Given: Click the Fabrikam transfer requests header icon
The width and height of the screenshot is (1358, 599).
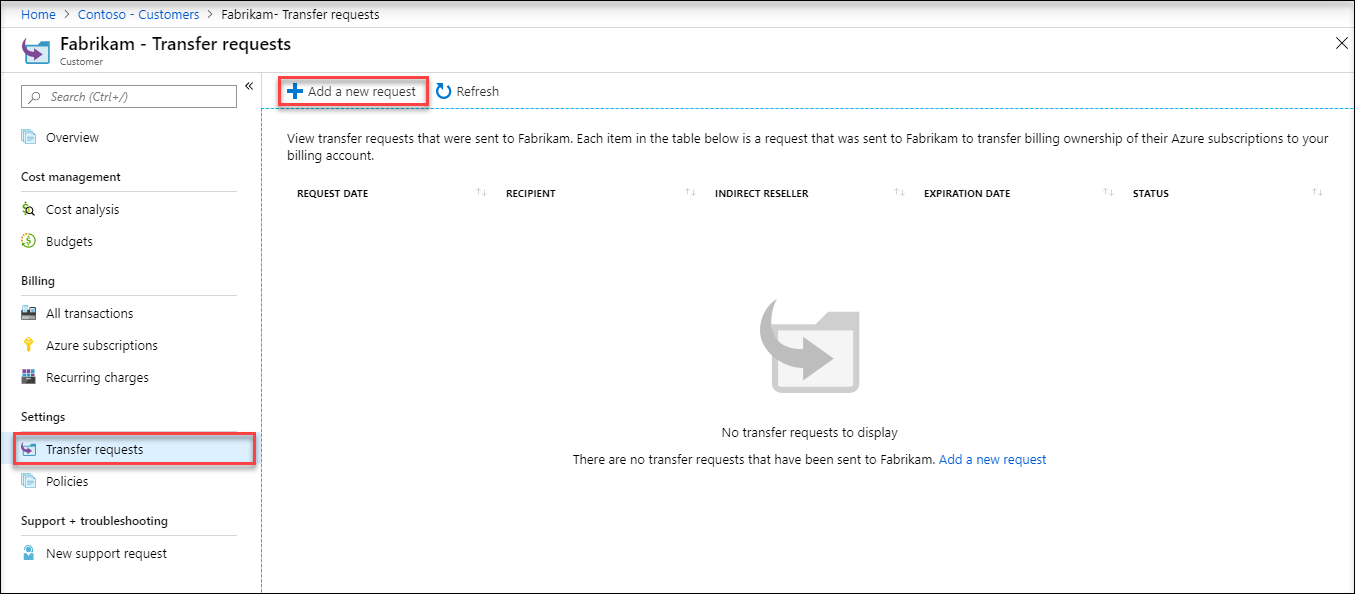Looking at the screenshot, I should [x=37, y=51].
